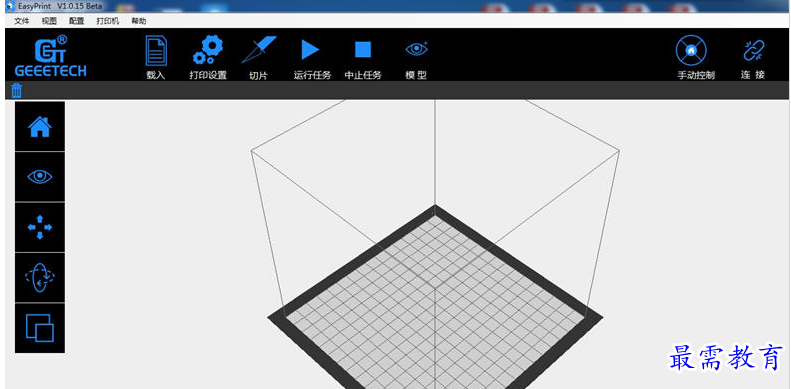Reset view with the home icon in sidebar

point(40,127)
